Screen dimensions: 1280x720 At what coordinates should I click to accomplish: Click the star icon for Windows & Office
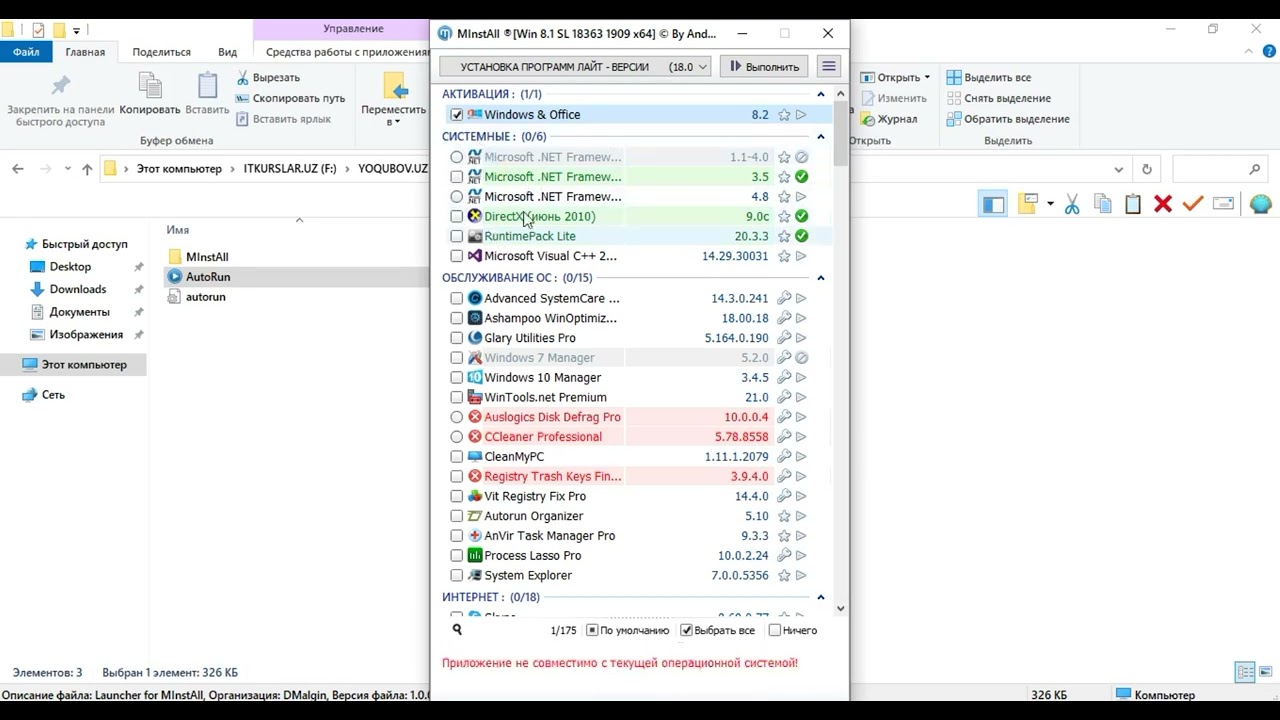784,115
